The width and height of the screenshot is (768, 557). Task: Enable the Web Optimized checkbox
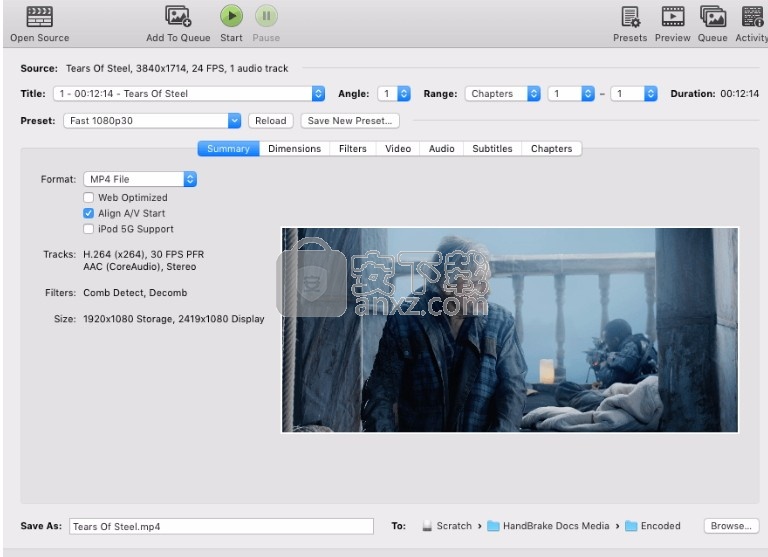click(89, 197)
